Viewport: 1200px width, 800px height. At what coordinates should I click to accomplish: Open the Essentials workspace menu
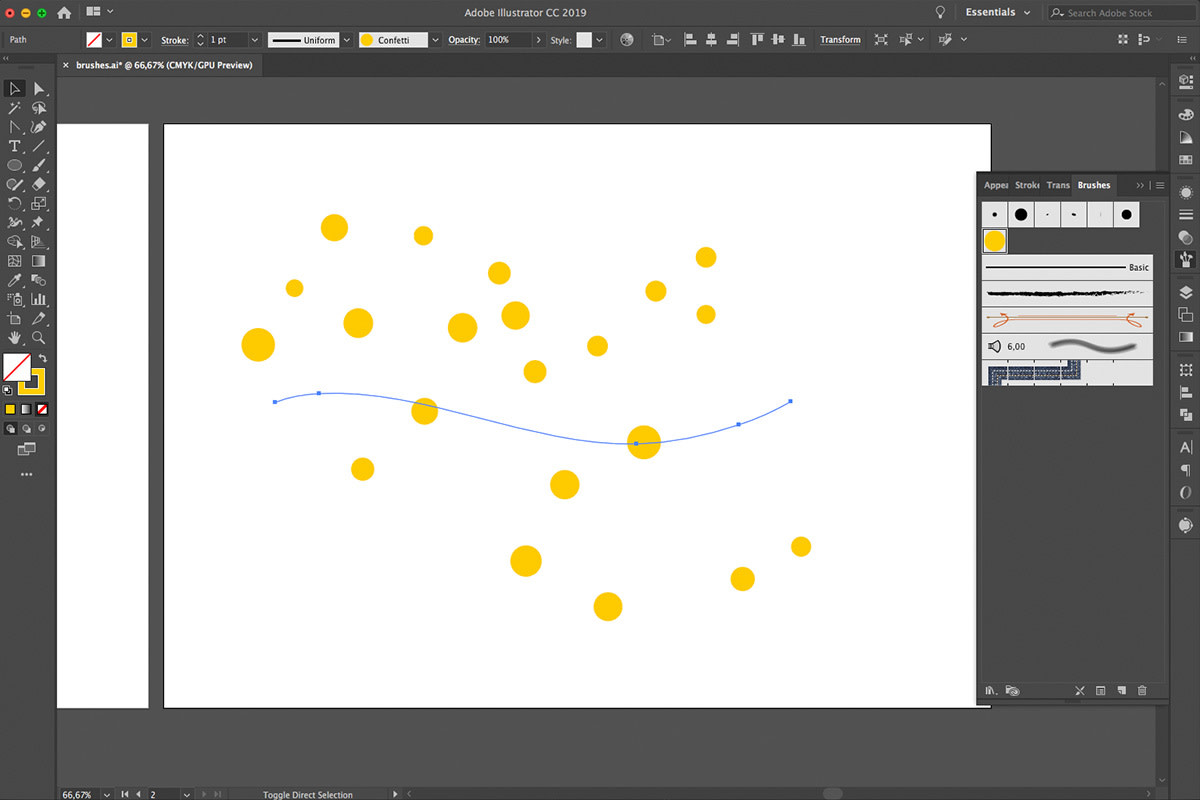[x=990, y=12]
